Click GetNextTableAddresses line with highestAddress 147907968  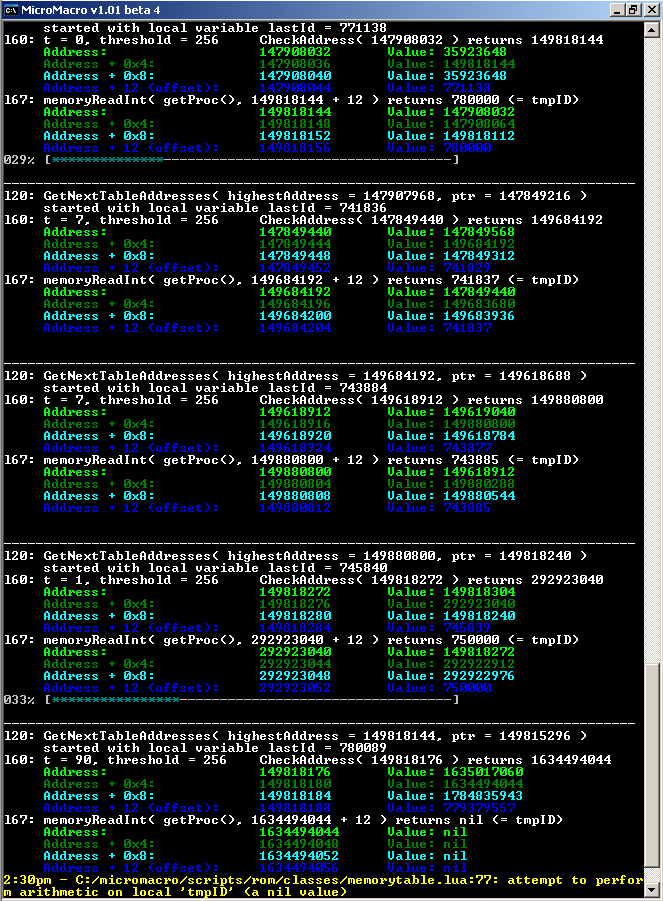click(314, 196)
